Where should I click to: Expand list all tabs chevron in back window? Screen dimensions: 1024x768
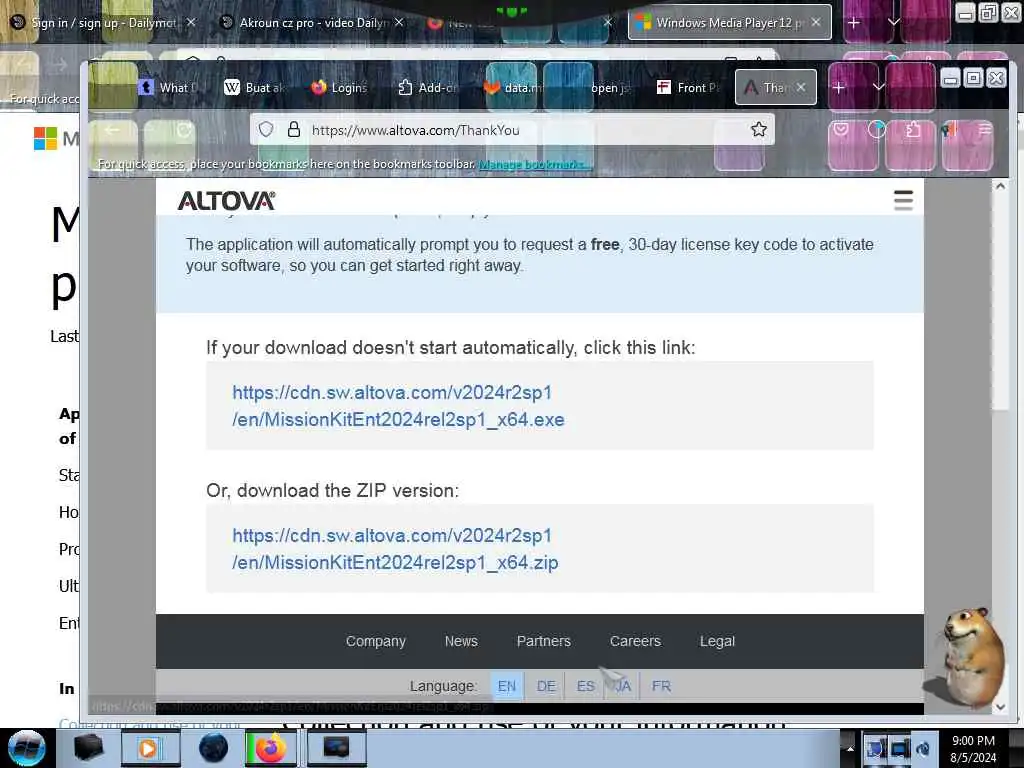coord(893,22)
